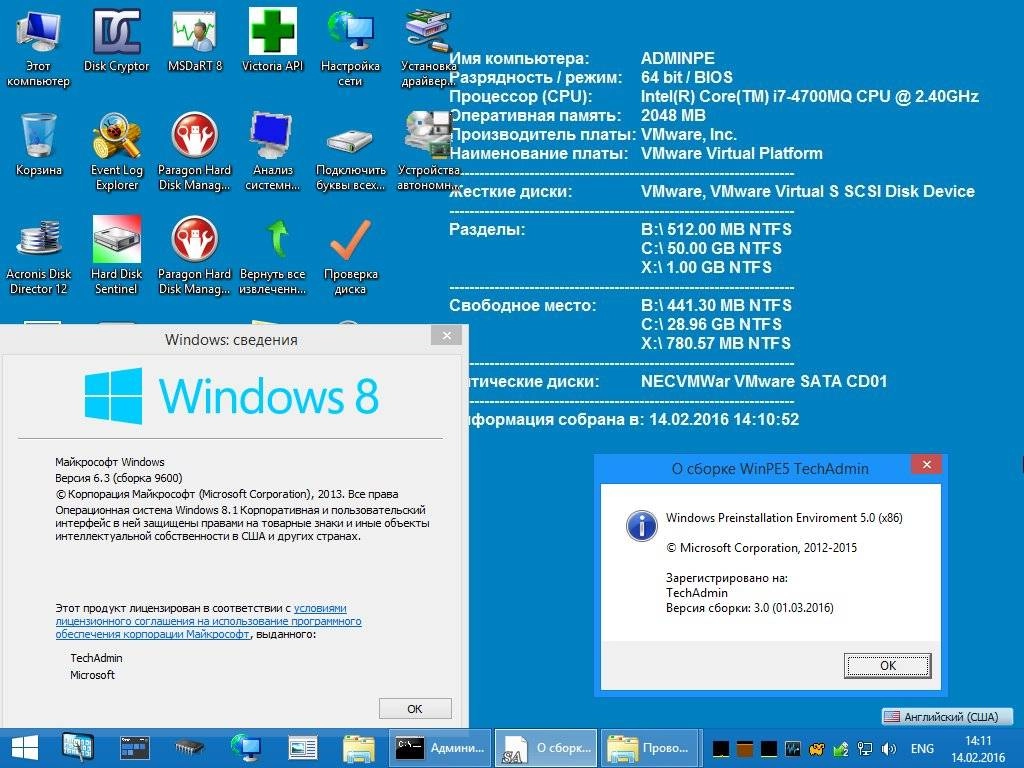This screenshot has width=1024, height=768.
Task: Click the X:\ 780.57 MB NTFS free space entry
Action: click(x=715, y=343)
